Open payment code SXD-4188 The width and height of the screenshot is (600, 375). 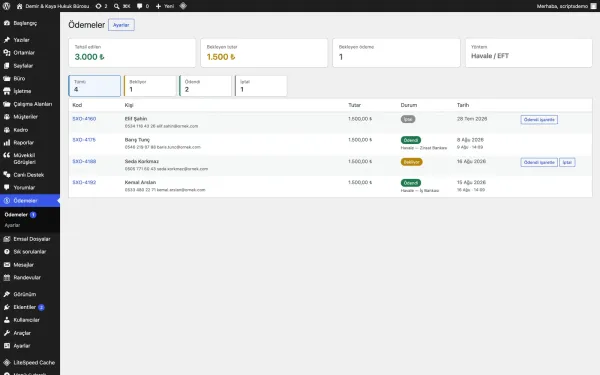(x=84, y=161)
